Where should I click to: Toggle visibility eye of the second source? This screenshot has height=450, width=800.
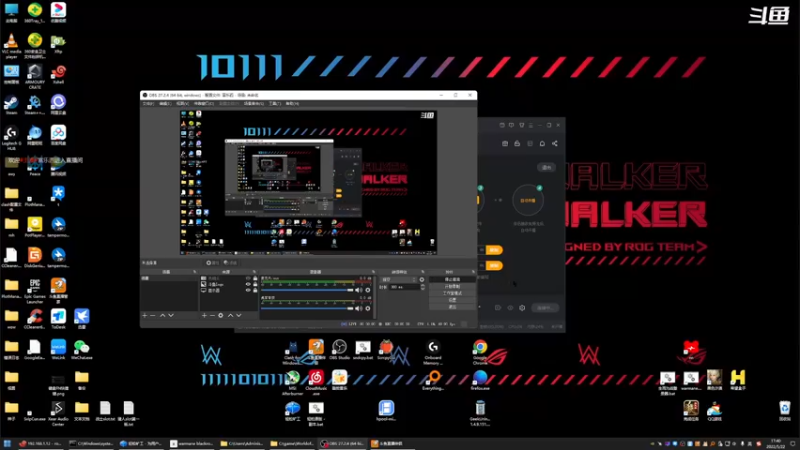pyautogui.click(x=248, y=284)
